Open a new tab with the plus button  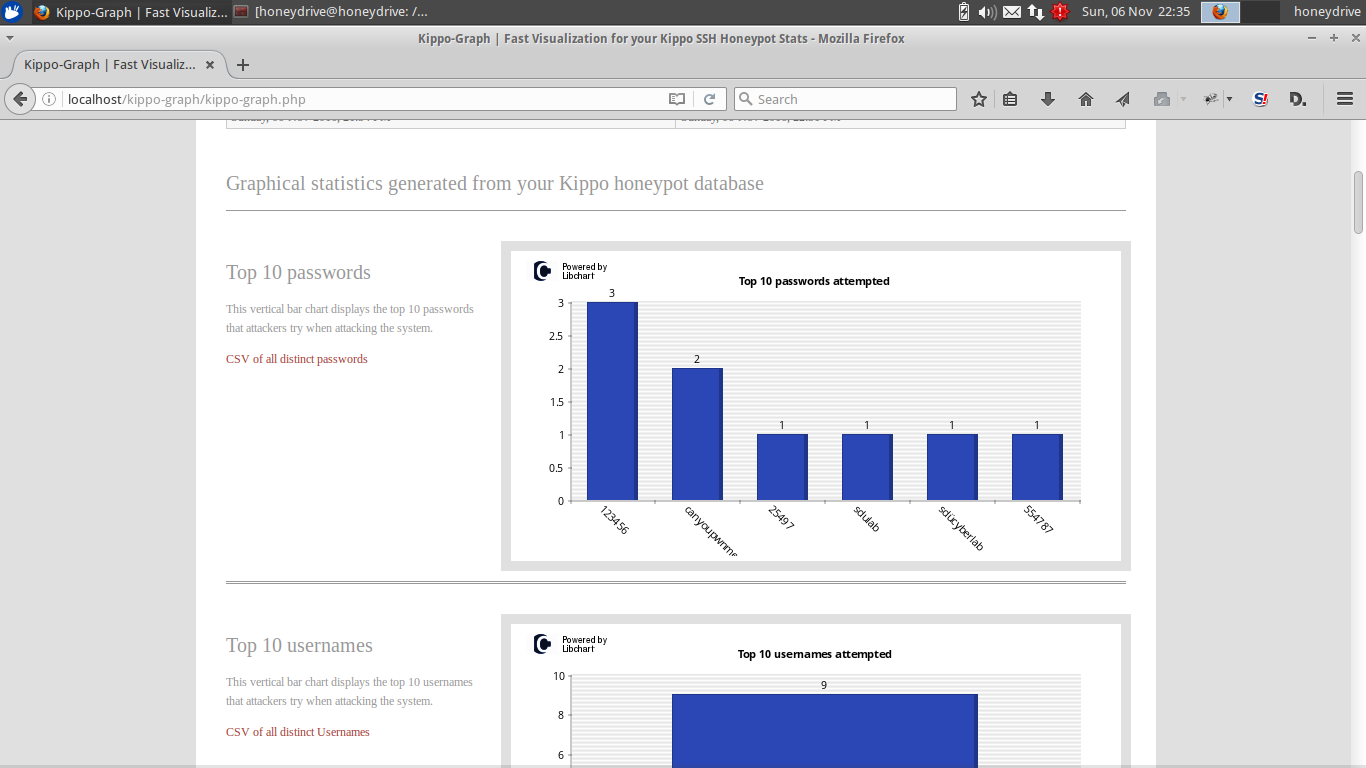click(x=242, y=65)
